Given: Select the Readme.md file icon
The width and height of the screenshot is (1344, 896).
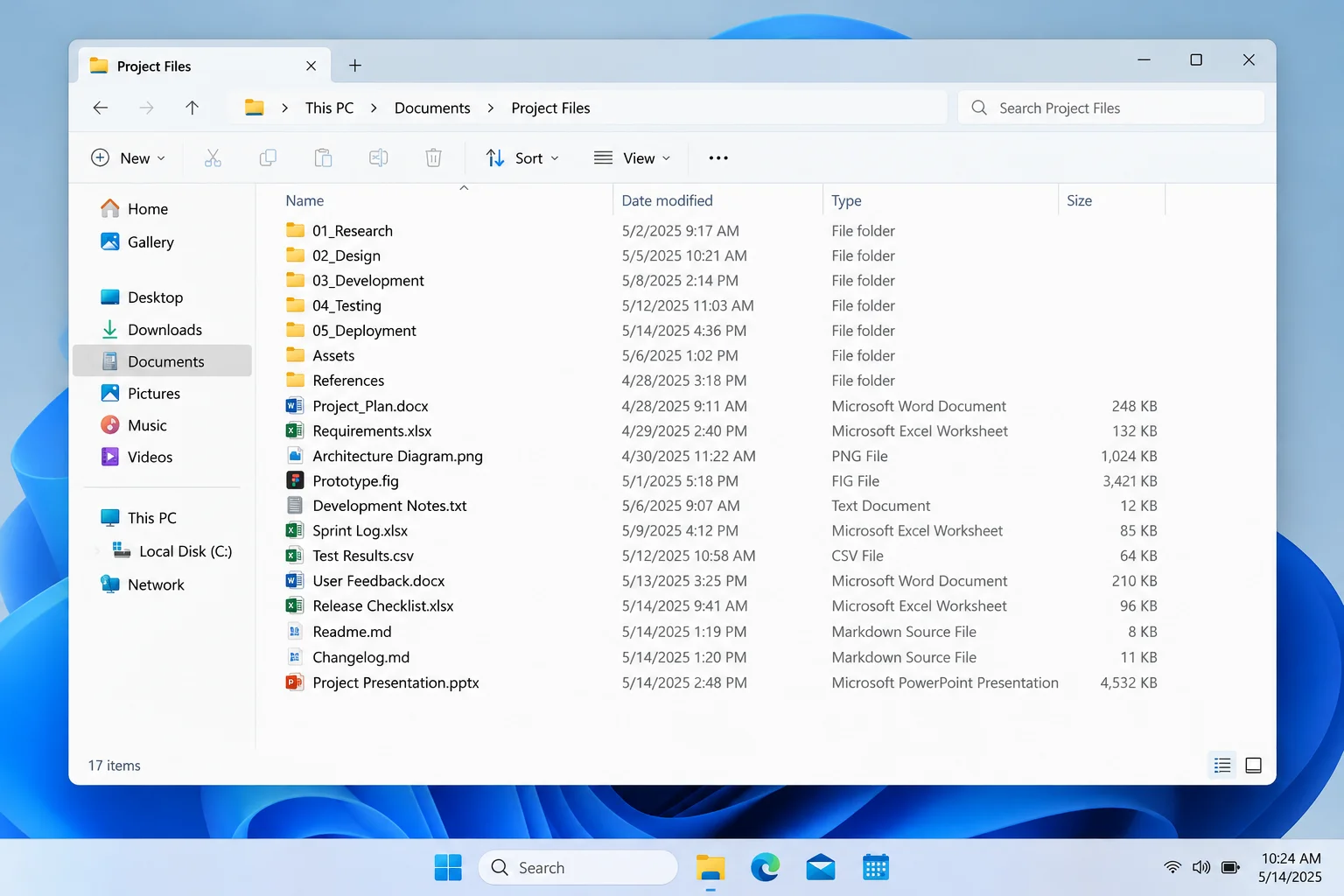Looking at the screenshot, I should click(295, 632).
